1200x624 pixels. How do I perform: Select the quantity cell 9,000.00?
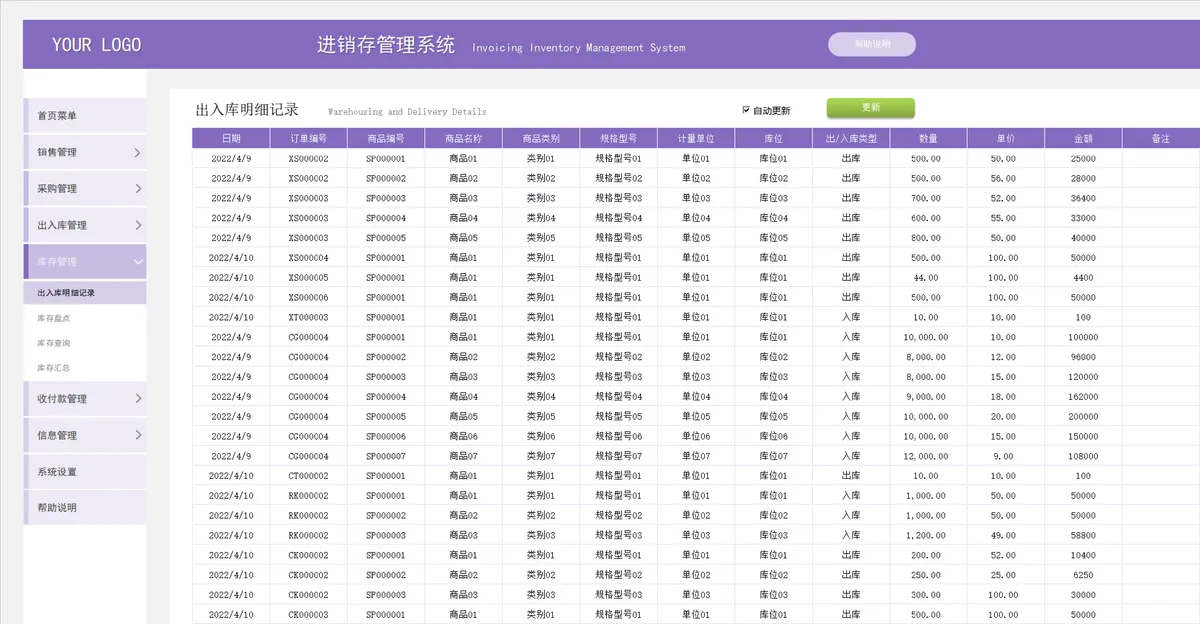point(928,397)
